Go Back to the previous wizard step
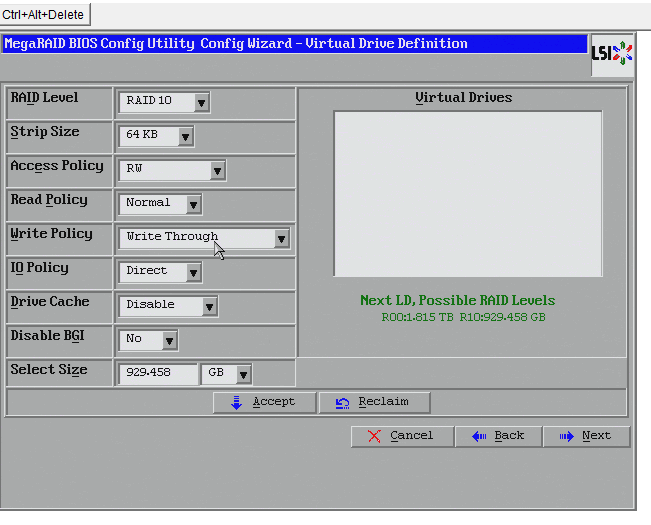The width and height of the screenshot is (651, 525). (499, 436)
